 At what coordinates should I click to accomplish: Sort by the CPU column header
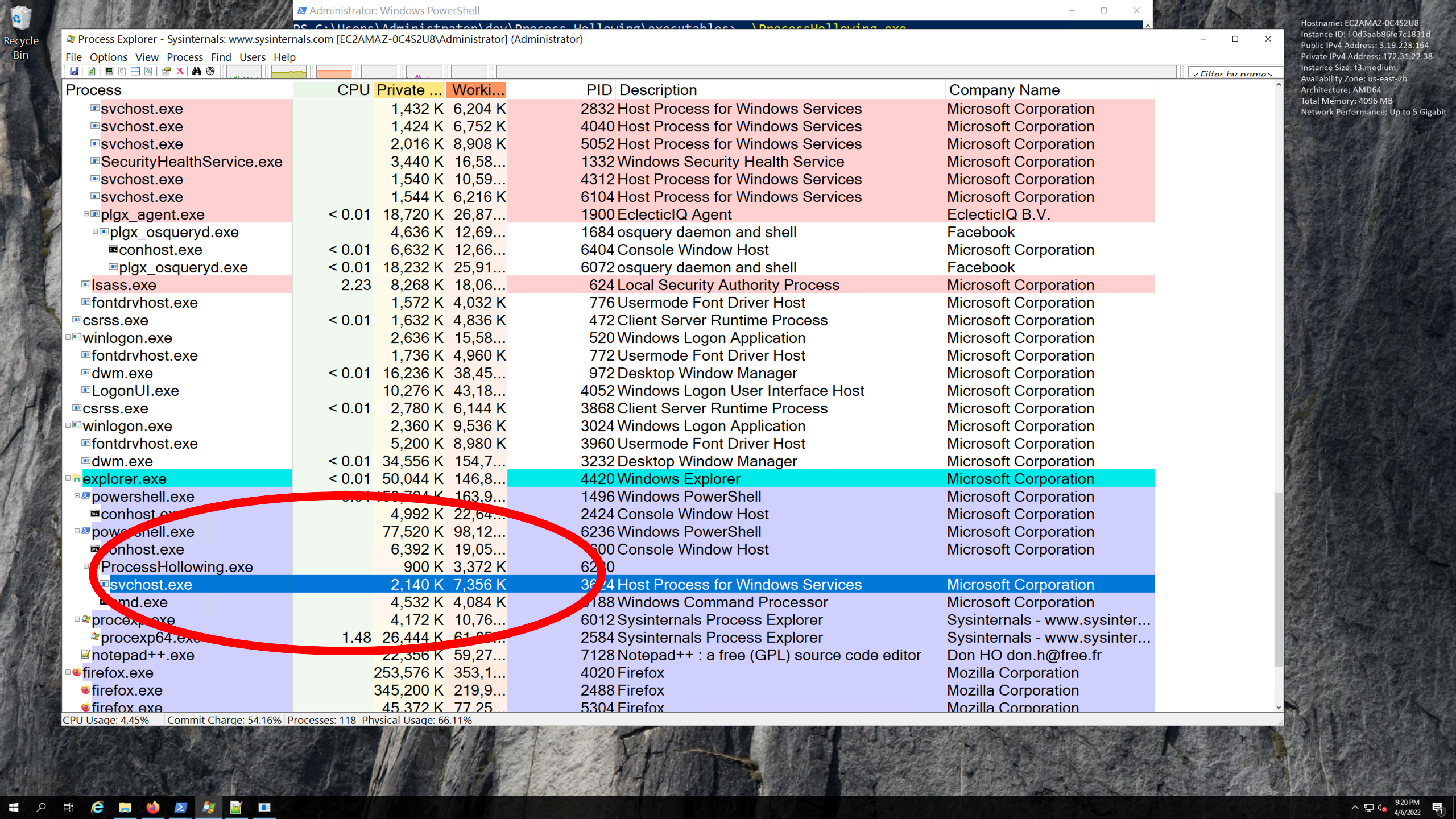click(x=333, y=90)
